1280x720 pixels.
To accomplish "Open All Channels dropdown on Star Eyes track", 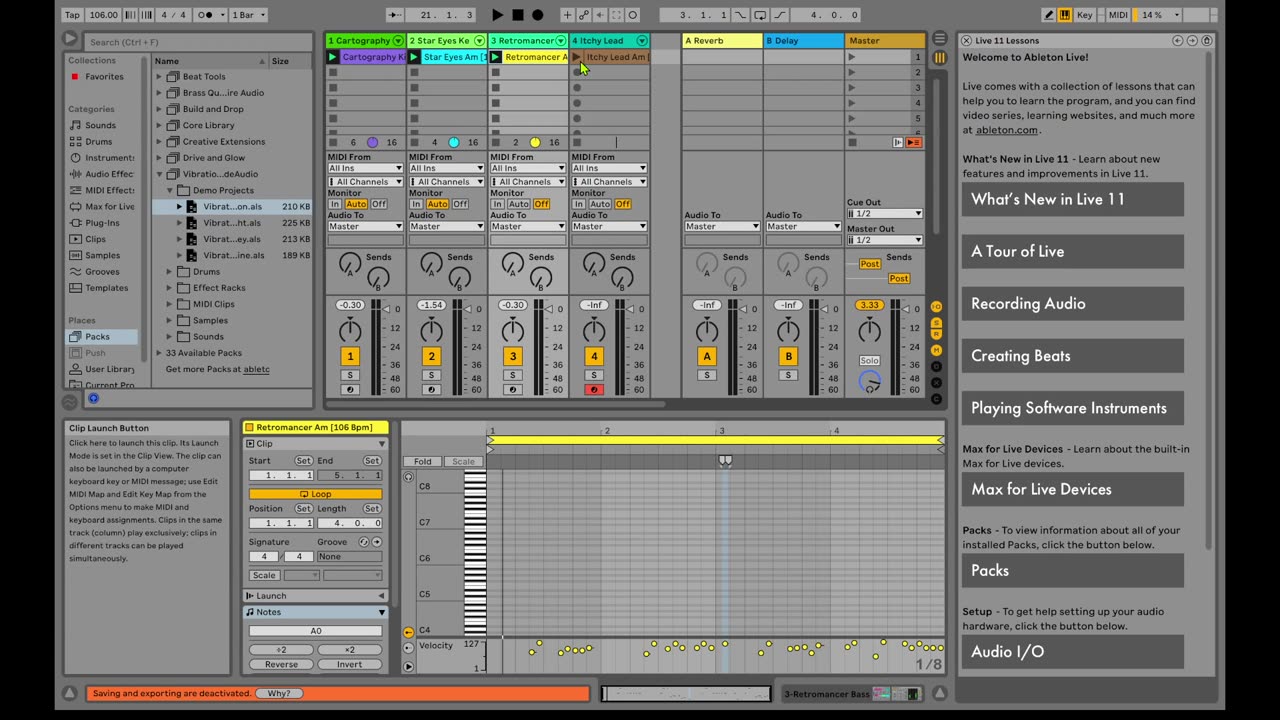I will click(x=446, y=182).
